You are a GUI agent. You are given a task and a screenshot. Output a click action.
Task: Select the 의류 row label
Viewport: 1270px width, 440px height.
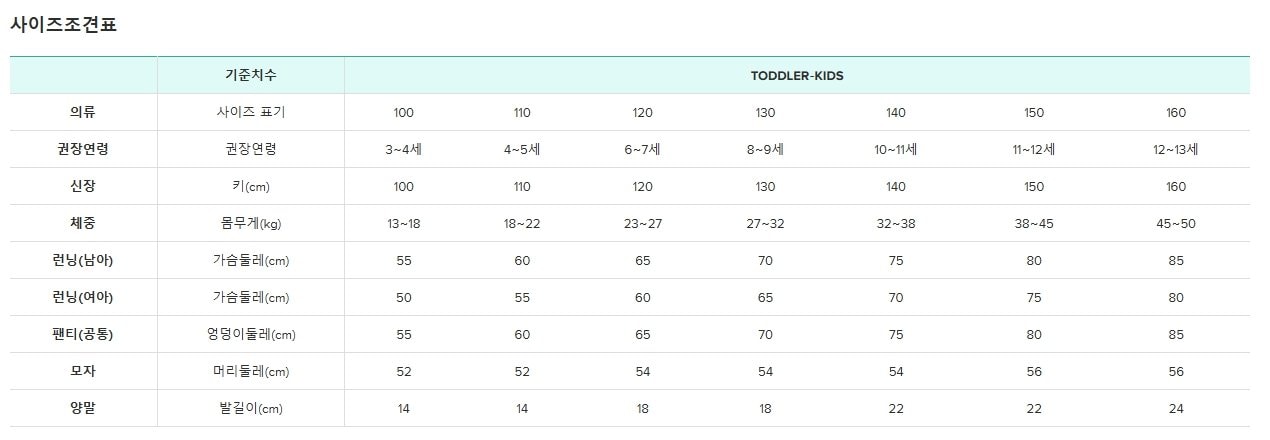[x=84, y=113]
